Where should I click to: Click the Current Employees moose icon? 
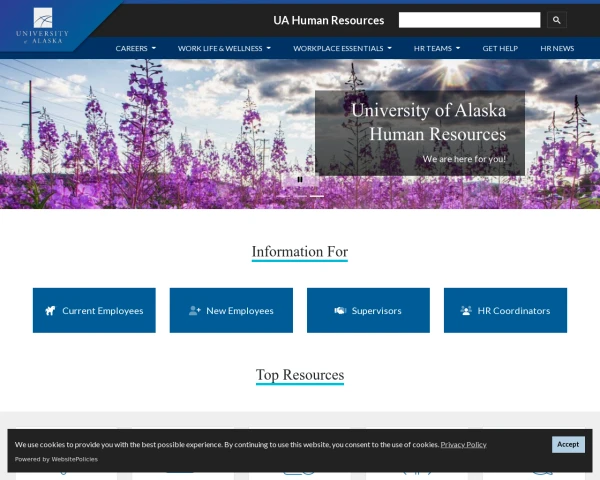(x=50, y=311)
